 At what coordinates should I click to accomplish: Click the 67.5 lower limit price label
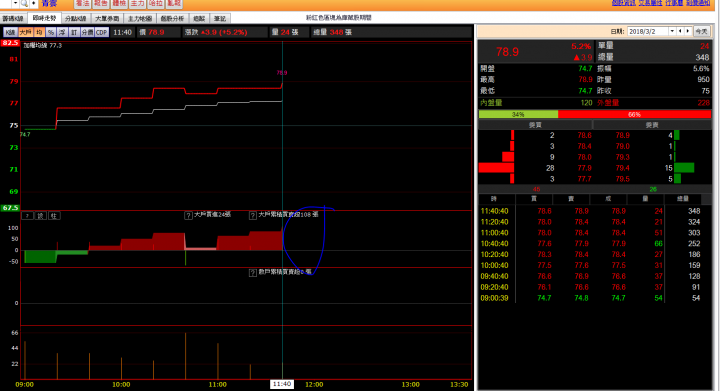point(10,208)
